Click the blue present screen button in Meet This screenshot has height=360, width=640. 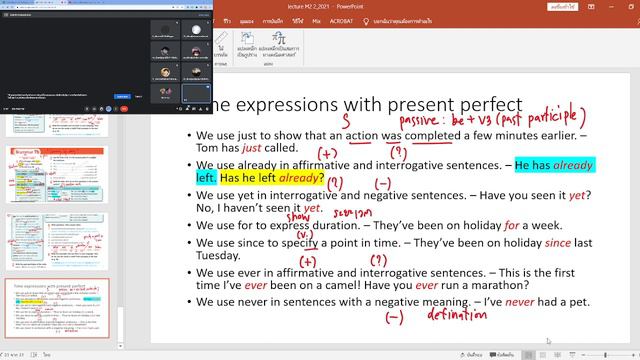[109, 109]
